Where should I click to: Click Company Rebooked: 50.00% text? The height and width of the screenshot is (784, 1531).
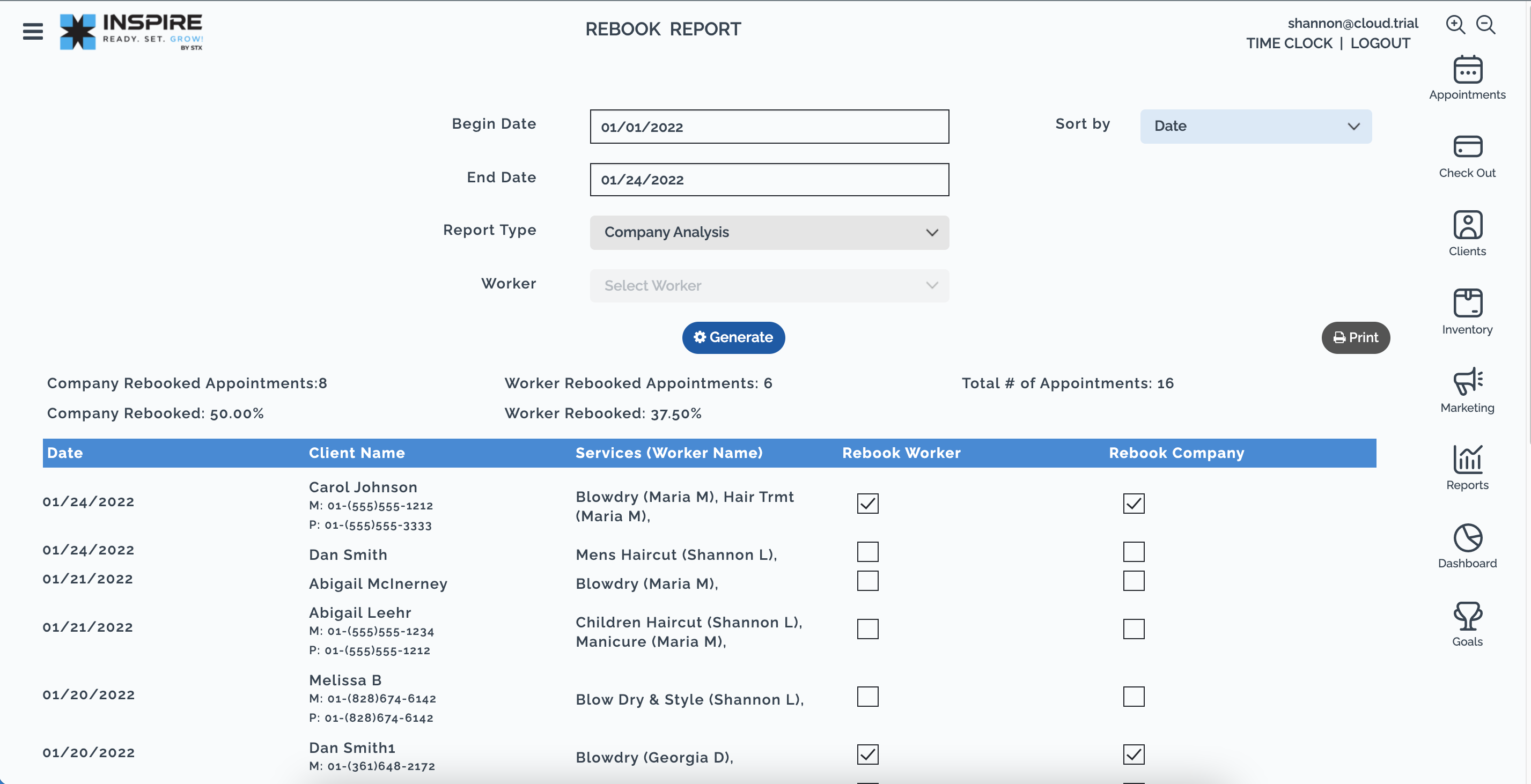click(155, 413)
